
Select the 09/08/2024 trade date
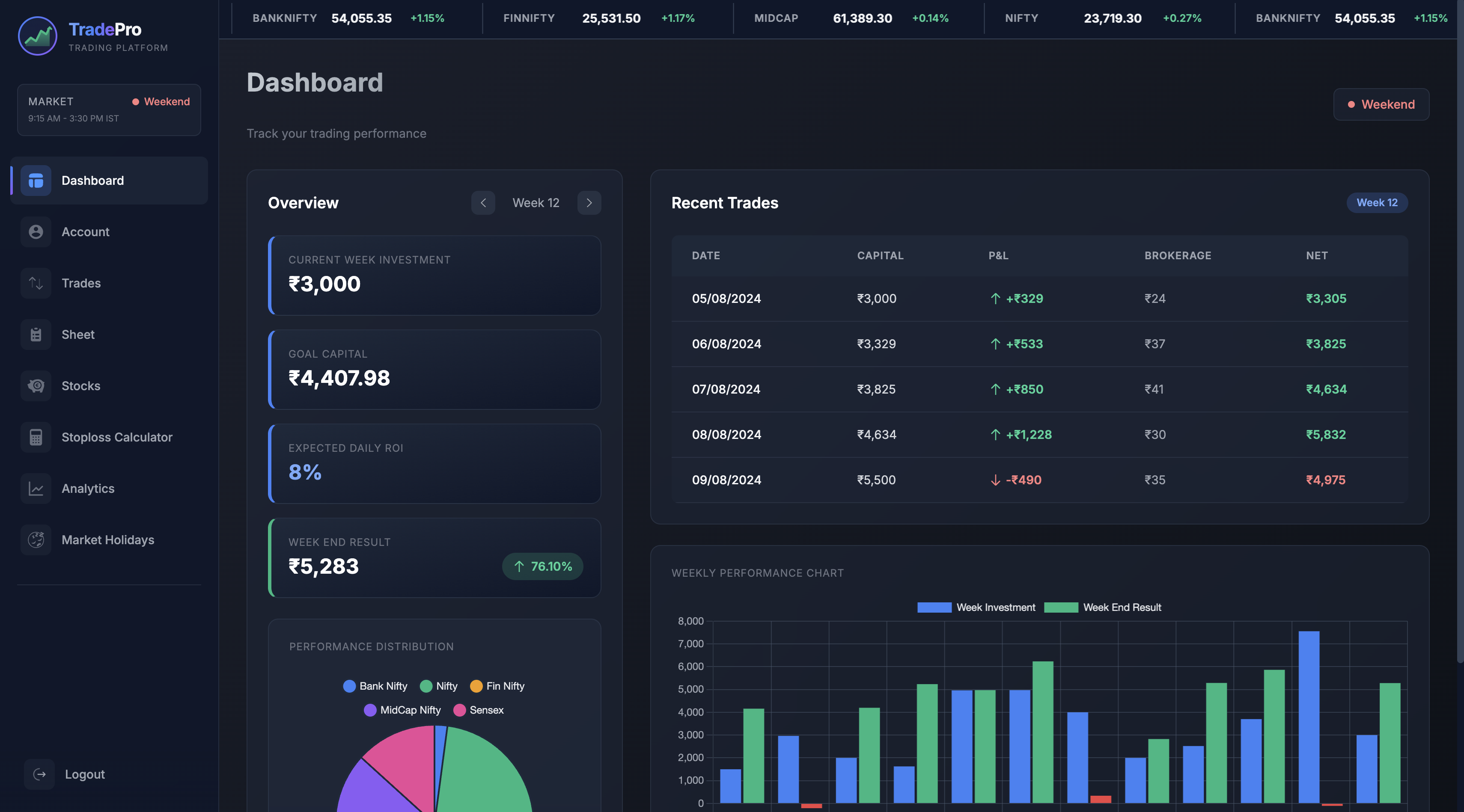point(726,480)
